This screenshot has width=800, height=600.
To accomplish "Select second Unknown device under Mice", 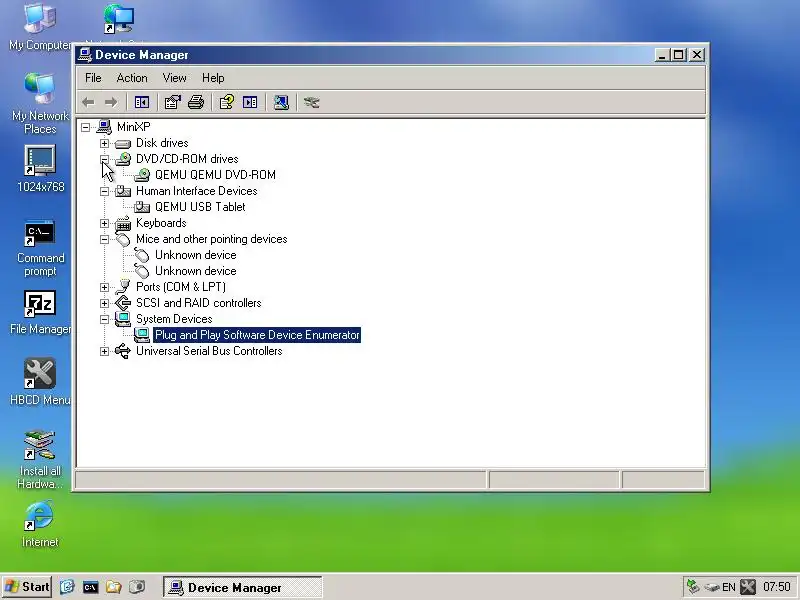I will [195, 271].
